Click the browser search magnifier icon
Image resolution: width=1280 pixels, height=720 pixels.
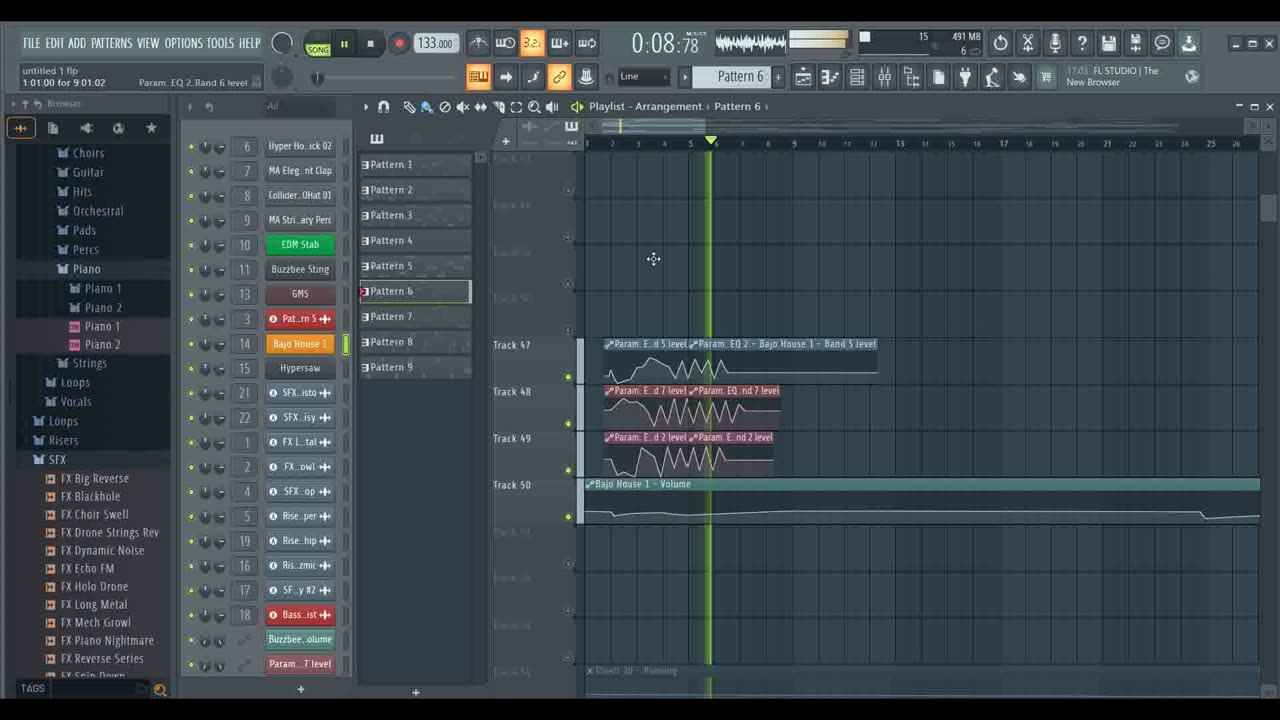(160, 689)
